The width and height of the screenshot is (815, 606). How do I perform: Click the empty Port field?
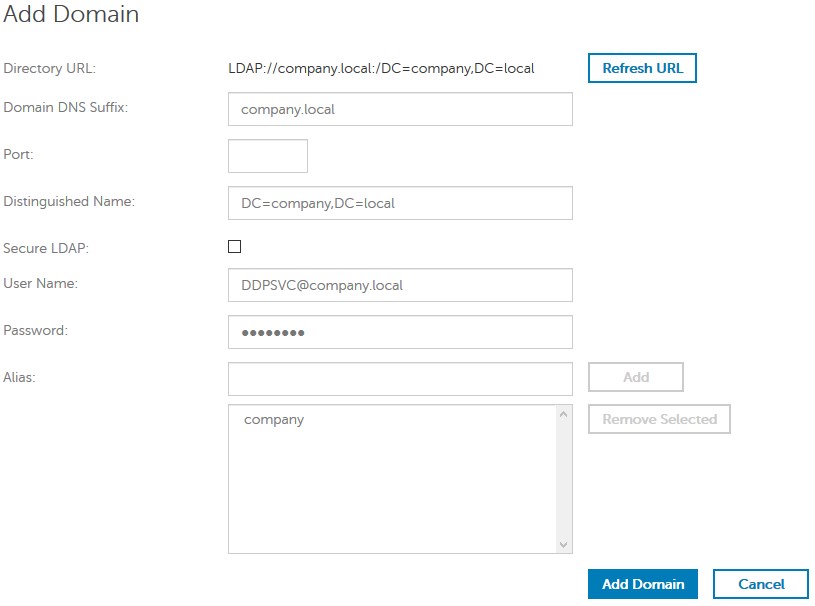pos(266,155)
